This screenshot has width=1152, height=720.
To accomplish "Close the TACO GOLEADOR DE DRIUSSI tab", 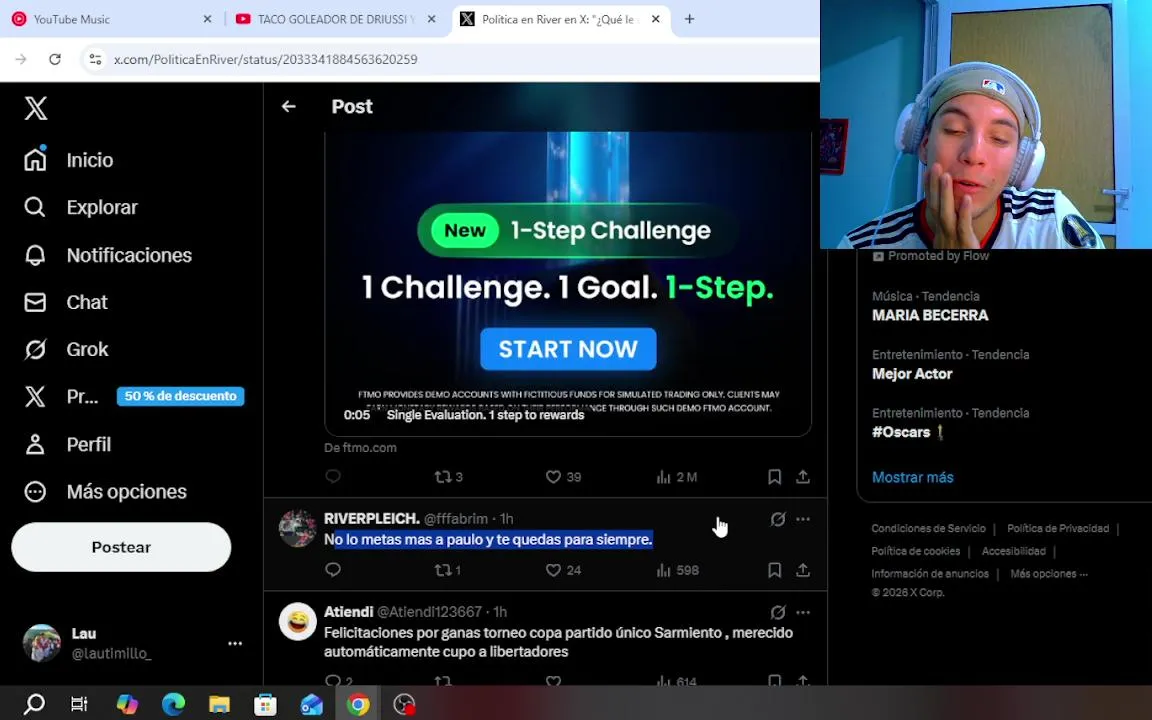I will click(x=431, y=19).
